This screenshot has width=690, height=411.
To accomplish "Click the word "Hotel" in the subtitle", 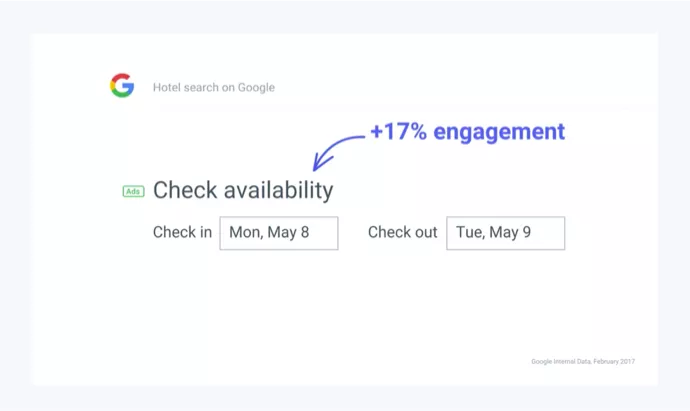I will coord(166,88).
